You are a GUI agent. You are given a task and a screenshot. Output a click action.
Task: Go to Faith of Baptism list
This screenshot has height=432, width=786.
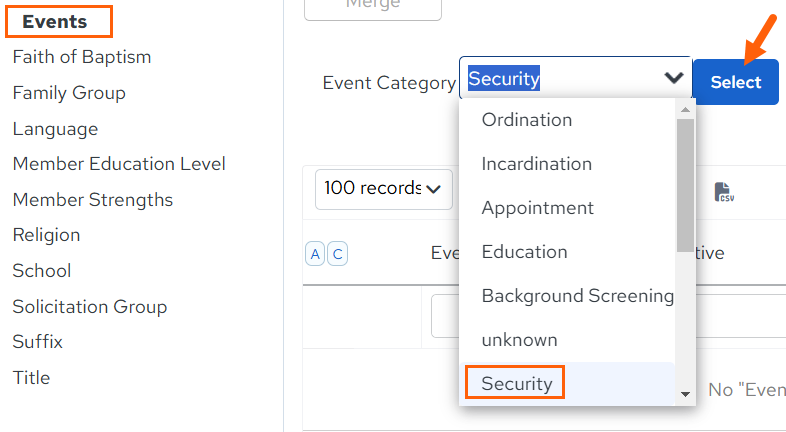tap(82, 57)
